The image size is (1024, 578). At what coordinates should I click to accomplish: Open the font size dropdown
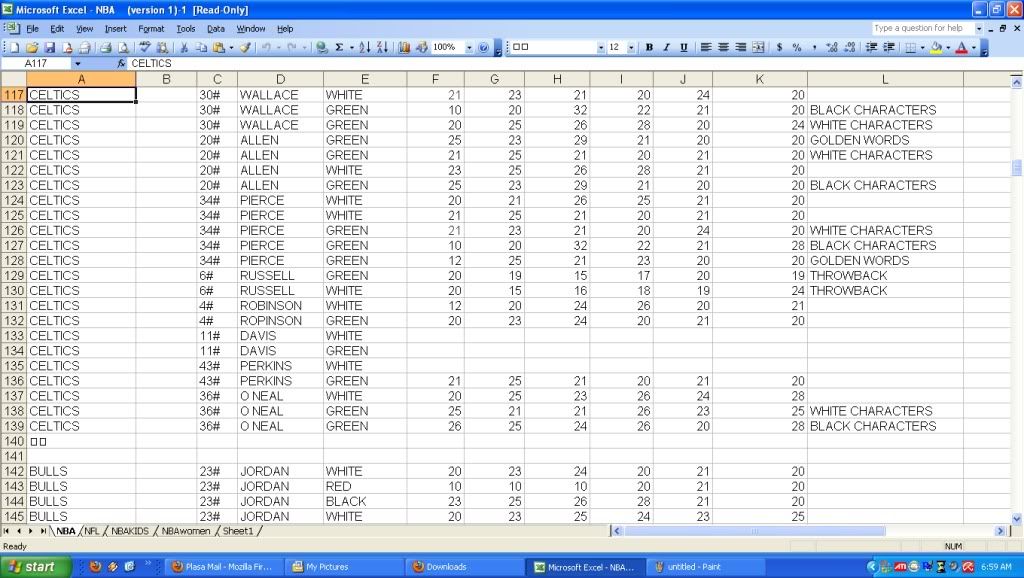click(631, 47)
